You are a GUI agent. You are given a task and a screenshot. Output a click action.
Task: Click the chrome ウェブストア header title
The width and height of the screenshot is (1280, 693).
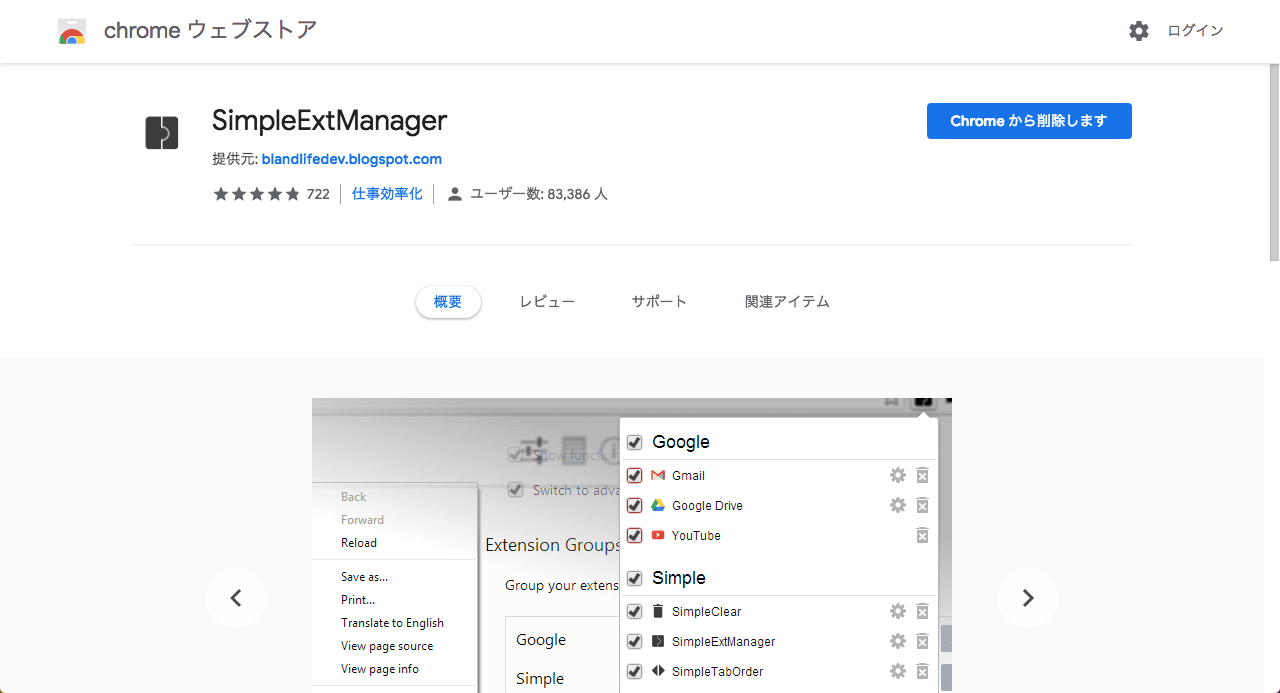210,31
